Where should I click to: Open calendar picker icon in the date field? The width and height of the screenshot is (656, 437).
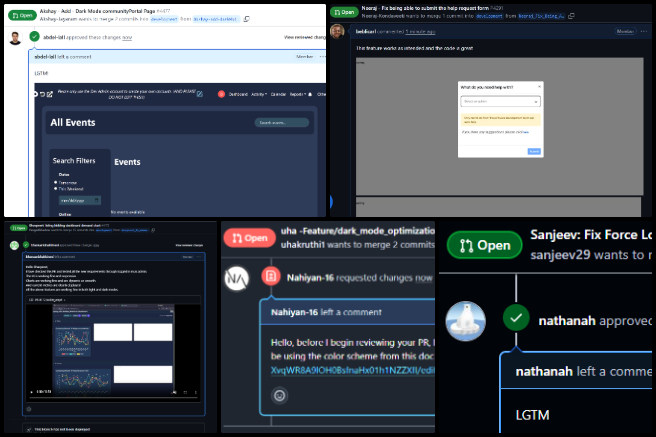pyautogui.click(x=97, y=200)
